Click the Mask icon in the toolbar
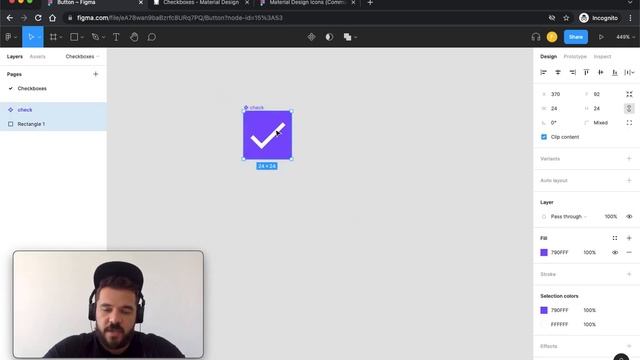Viewport: 640px width, 360px height. click(329, 37)
